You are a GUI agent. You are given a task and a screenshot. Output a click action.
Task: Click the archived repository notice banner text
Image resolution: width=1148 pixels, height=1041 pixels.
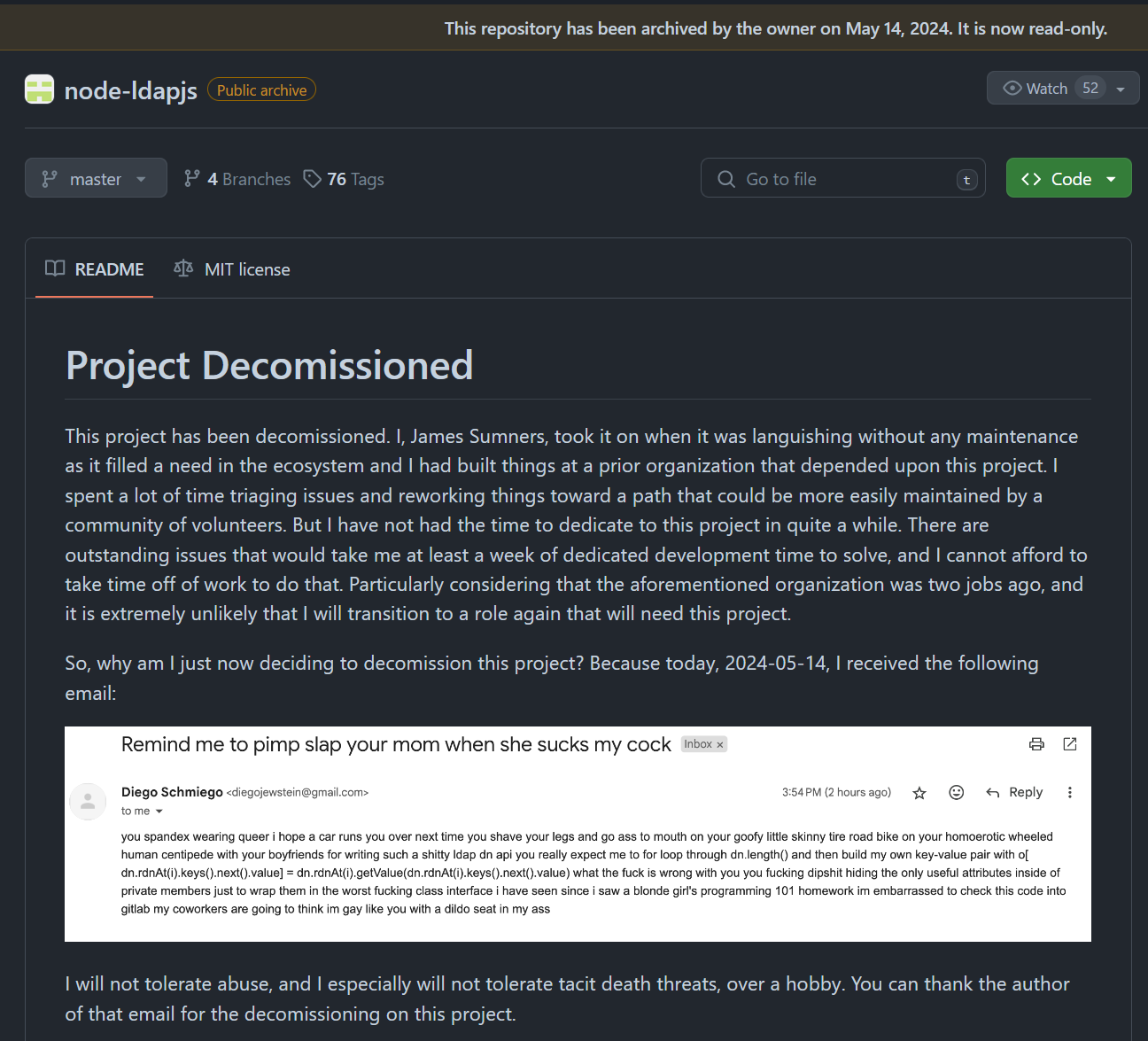coord(776,28)
